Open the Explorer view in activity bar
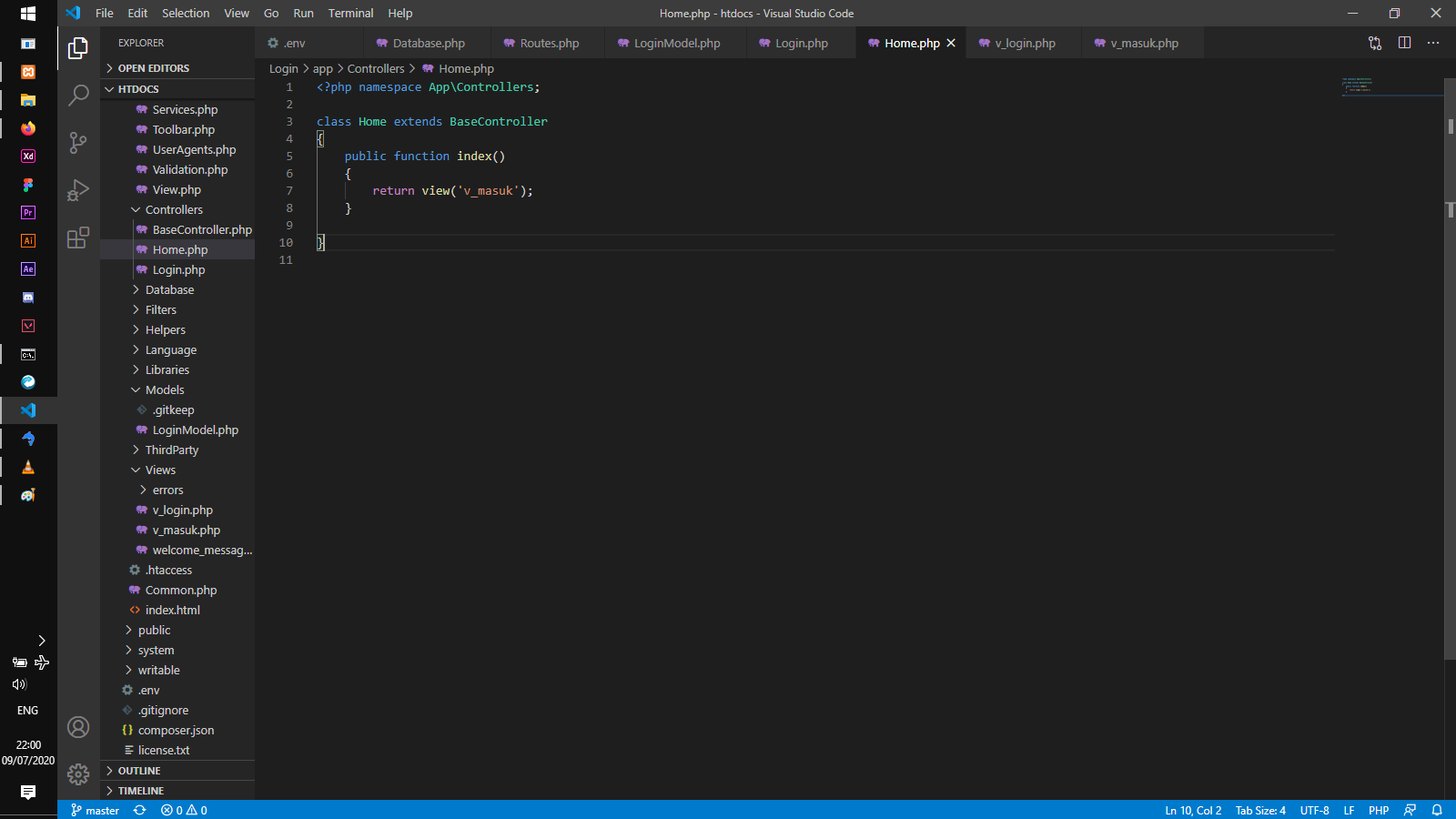This screenshot has height=819, width=1456. point(78,47)
